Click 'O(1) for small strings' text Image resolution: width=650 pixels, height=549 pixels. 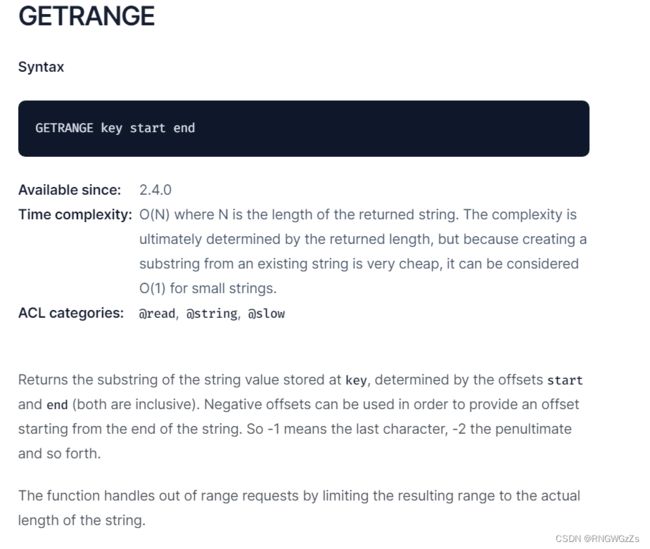click(x=207, y=288)
